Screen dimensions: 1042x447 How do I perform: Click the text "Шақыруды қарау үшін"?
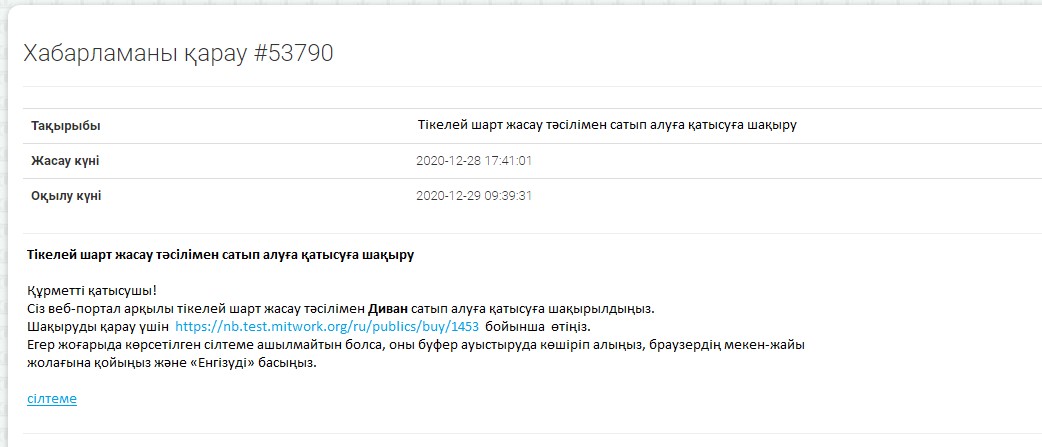(98, 327)
